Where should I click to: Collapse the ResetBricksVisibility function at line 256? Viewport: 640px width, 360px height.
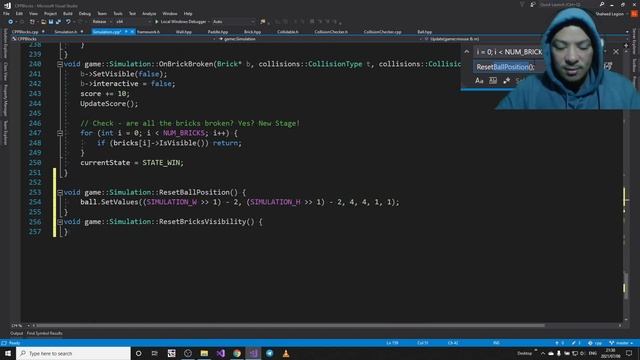(60, 222)
